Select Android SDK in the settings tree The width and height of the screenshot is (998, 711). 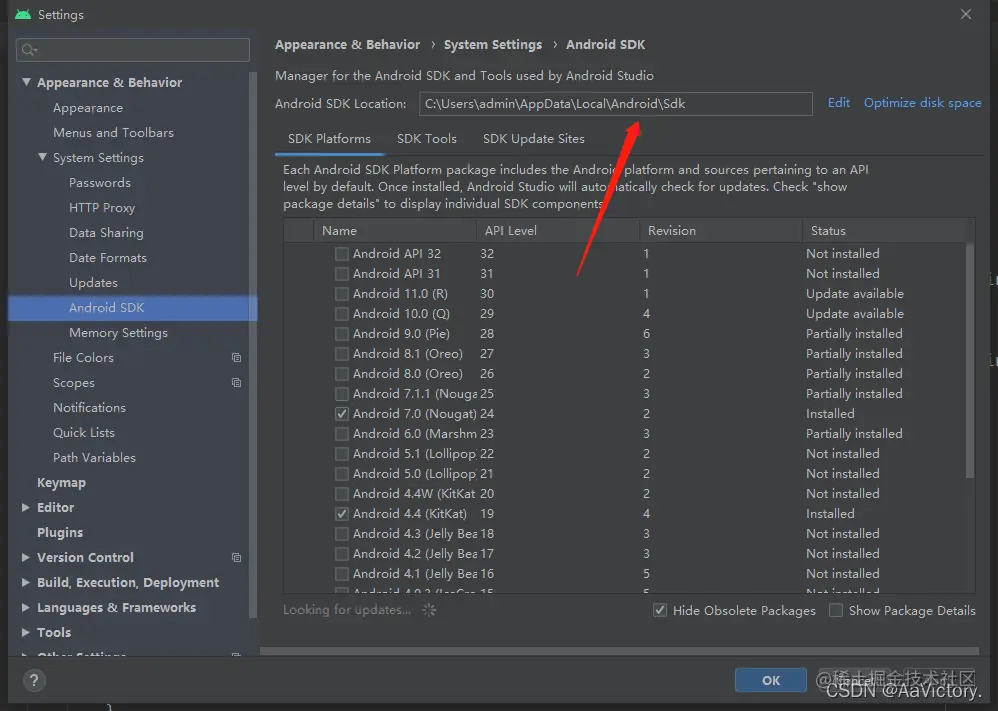(132, 307)
